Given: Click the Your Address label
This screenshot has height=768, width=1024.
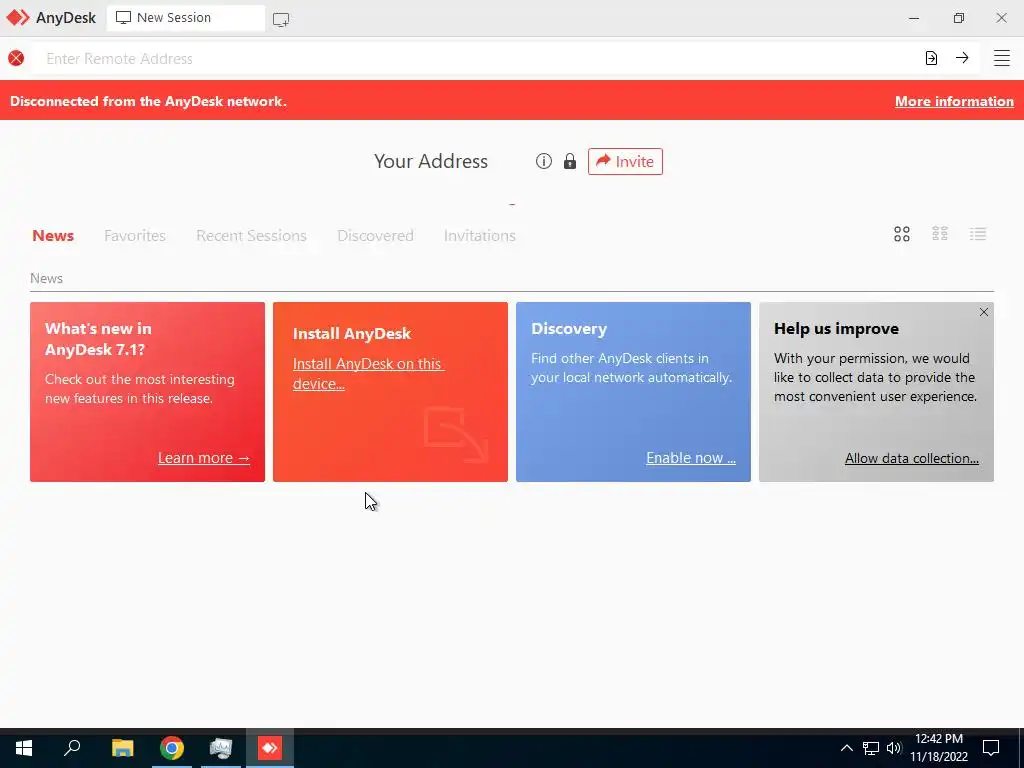Looking at the screenshot, I should (431, 161).
